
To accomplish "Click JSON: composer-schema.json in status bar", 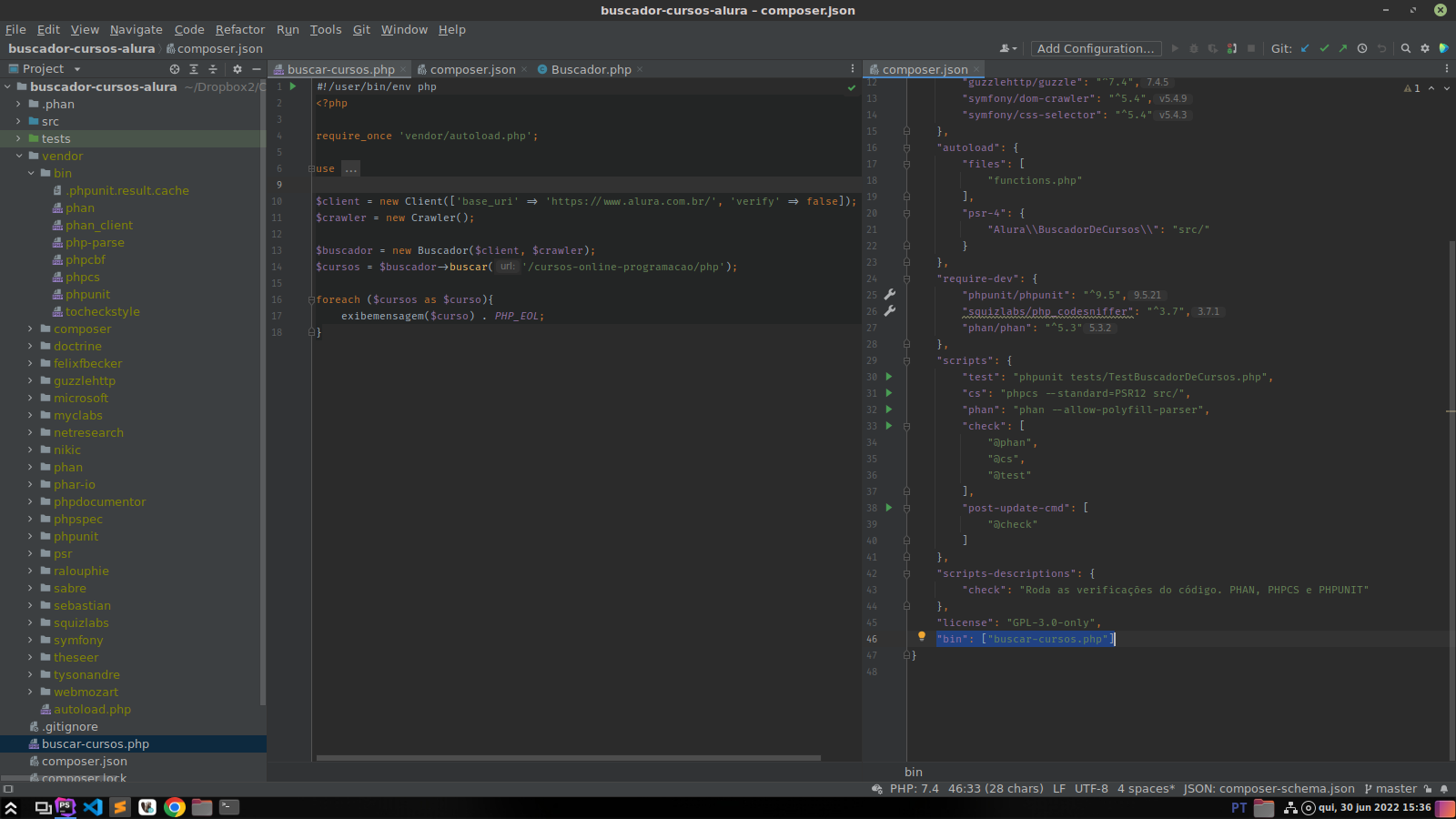I will click(x=1269, y=789).
